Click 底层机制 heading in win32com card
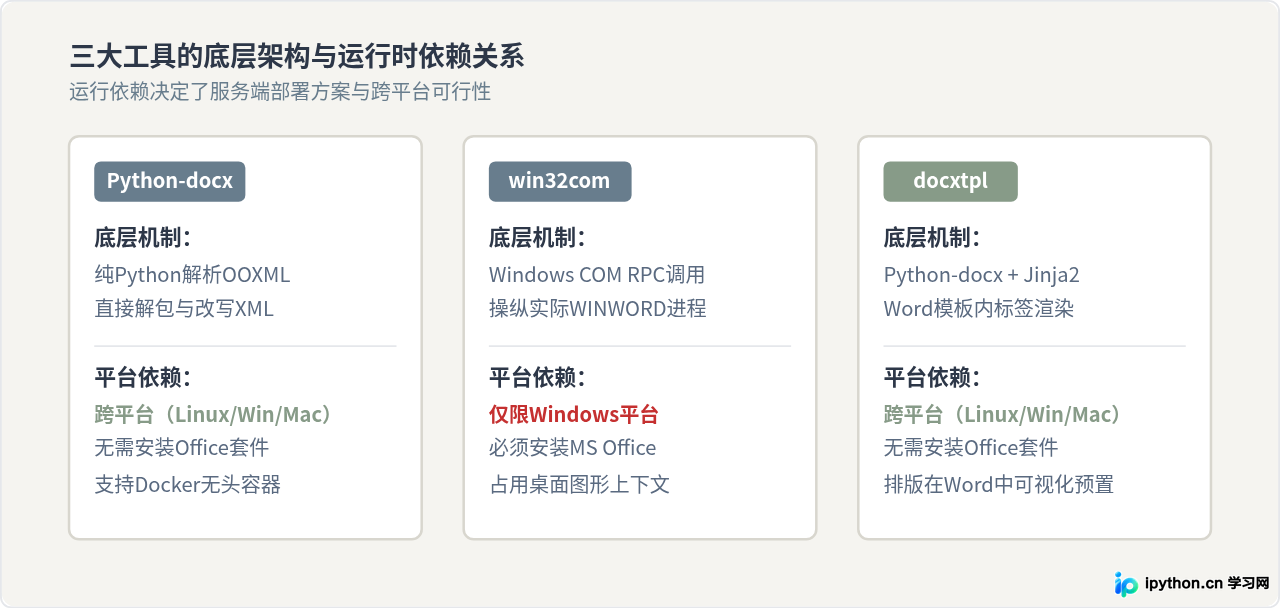Viewport: 1280px width, 609px height. click(537, 238)
